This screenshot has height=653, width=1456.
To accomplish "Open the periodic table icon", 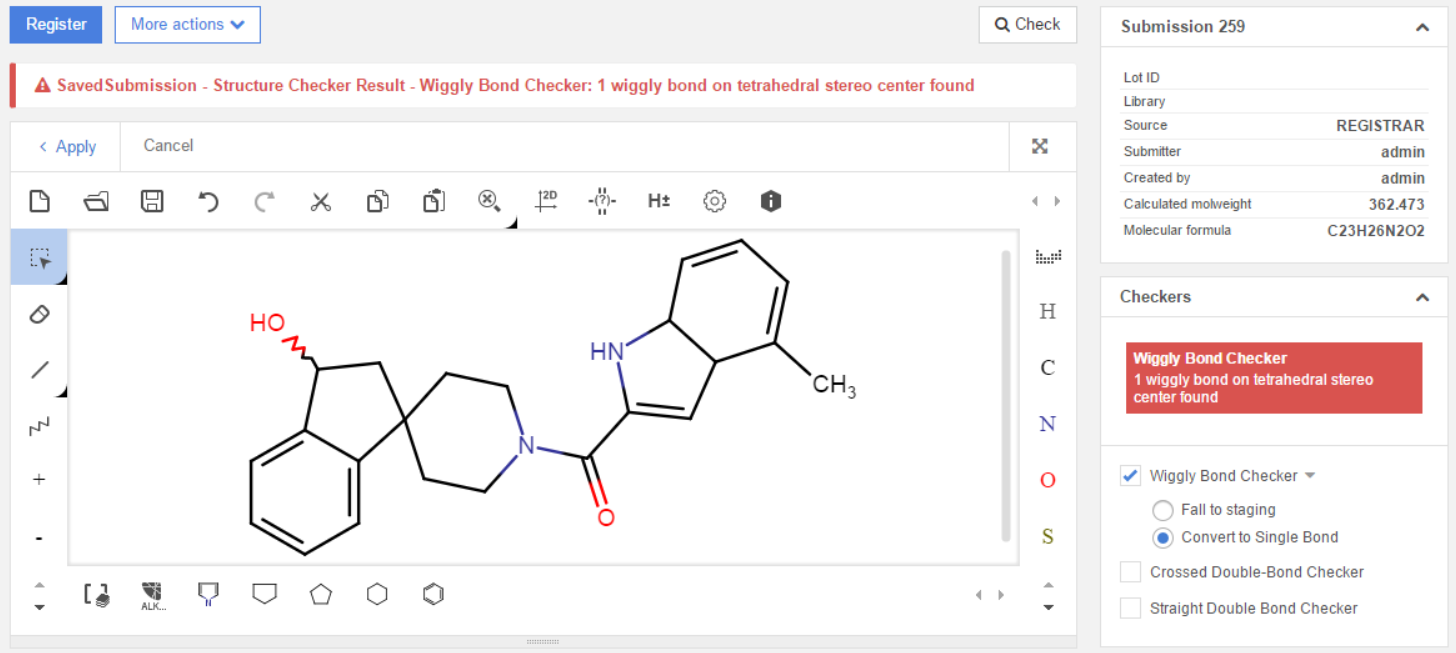I will coord(1048,256).
